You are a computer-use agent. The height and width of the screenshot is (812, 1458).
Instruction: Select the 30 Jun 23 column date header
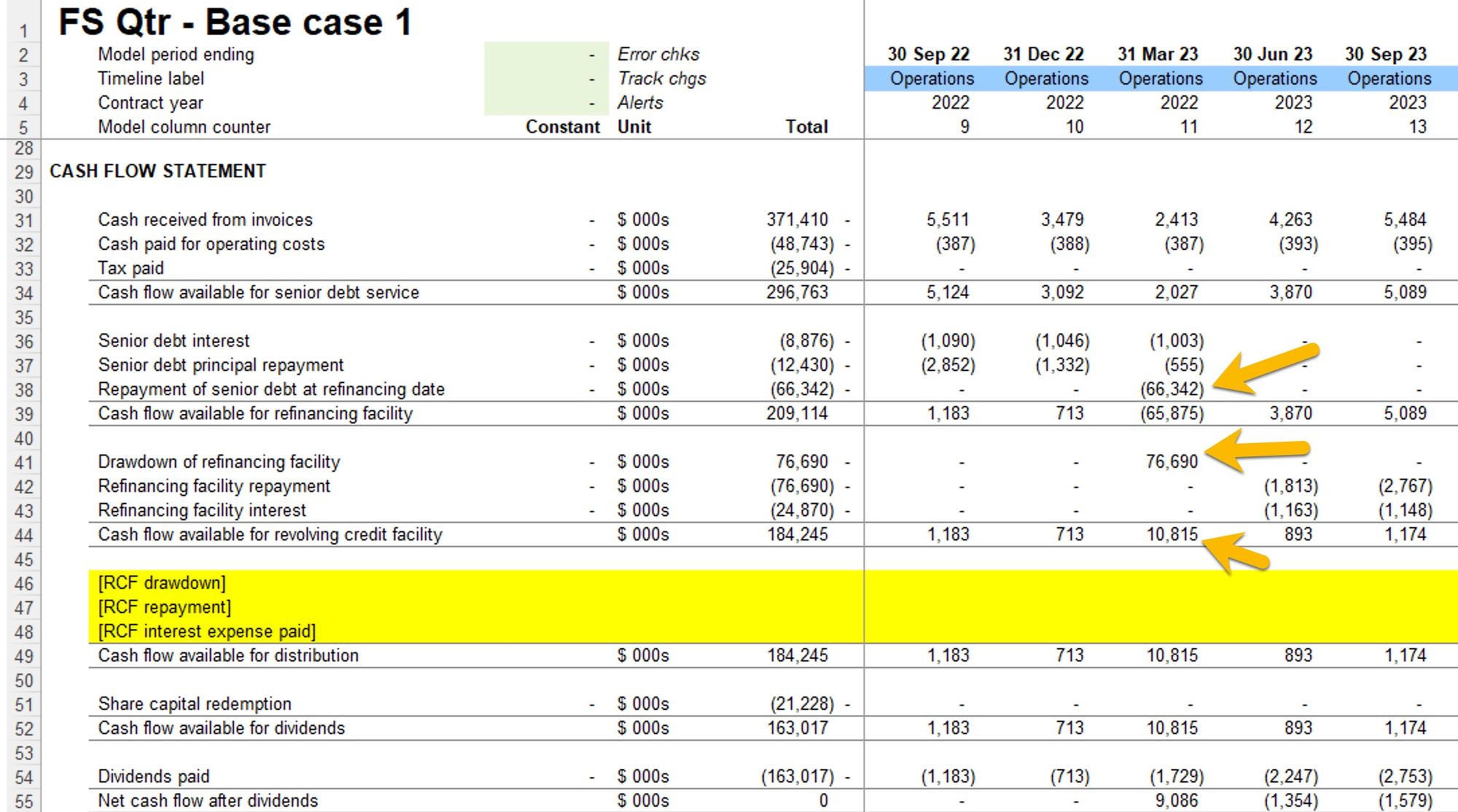[x=1272, y=55]
